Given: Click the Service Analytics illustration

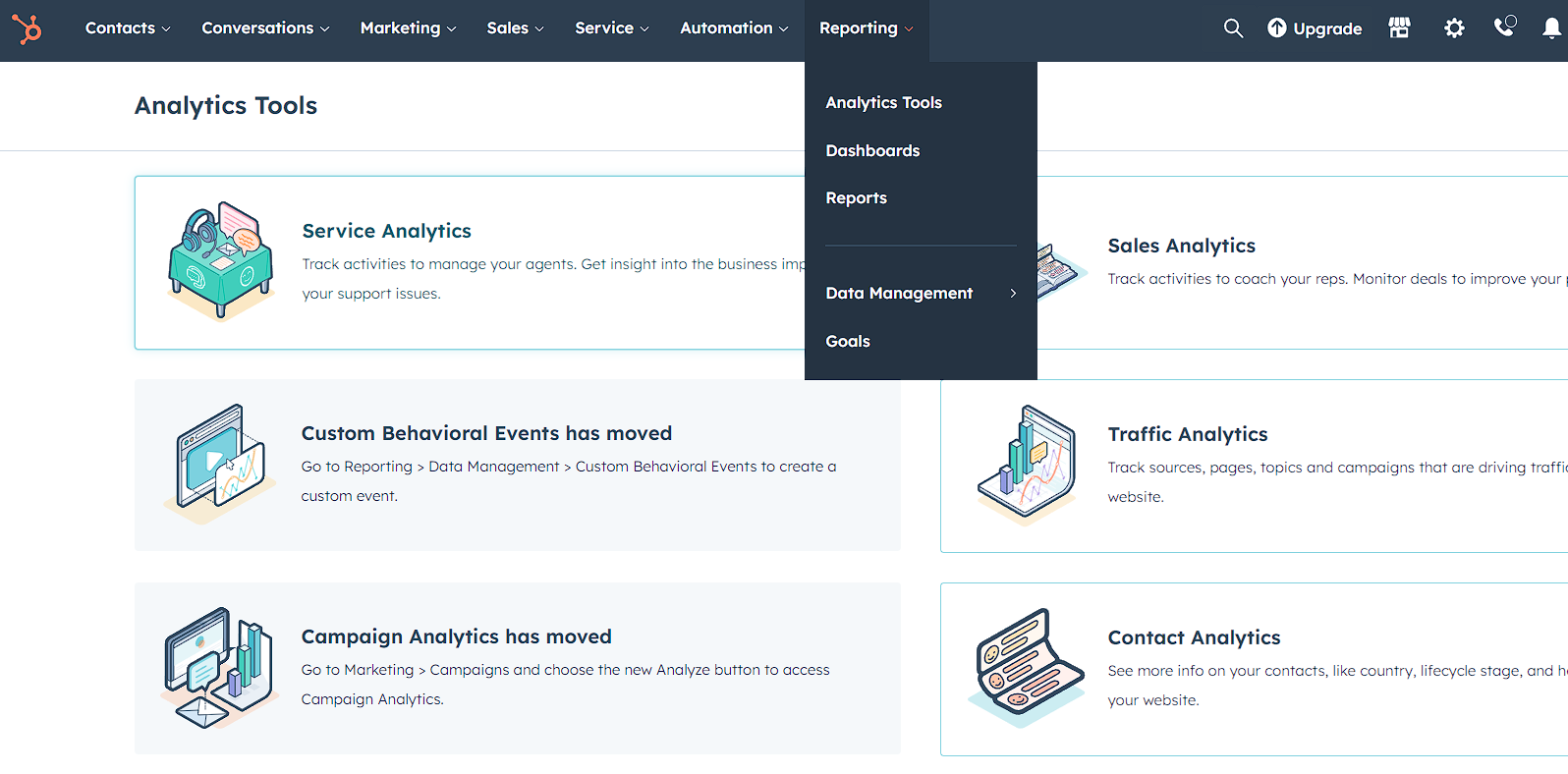Looking at the screenshot, I should click(220, 261).
